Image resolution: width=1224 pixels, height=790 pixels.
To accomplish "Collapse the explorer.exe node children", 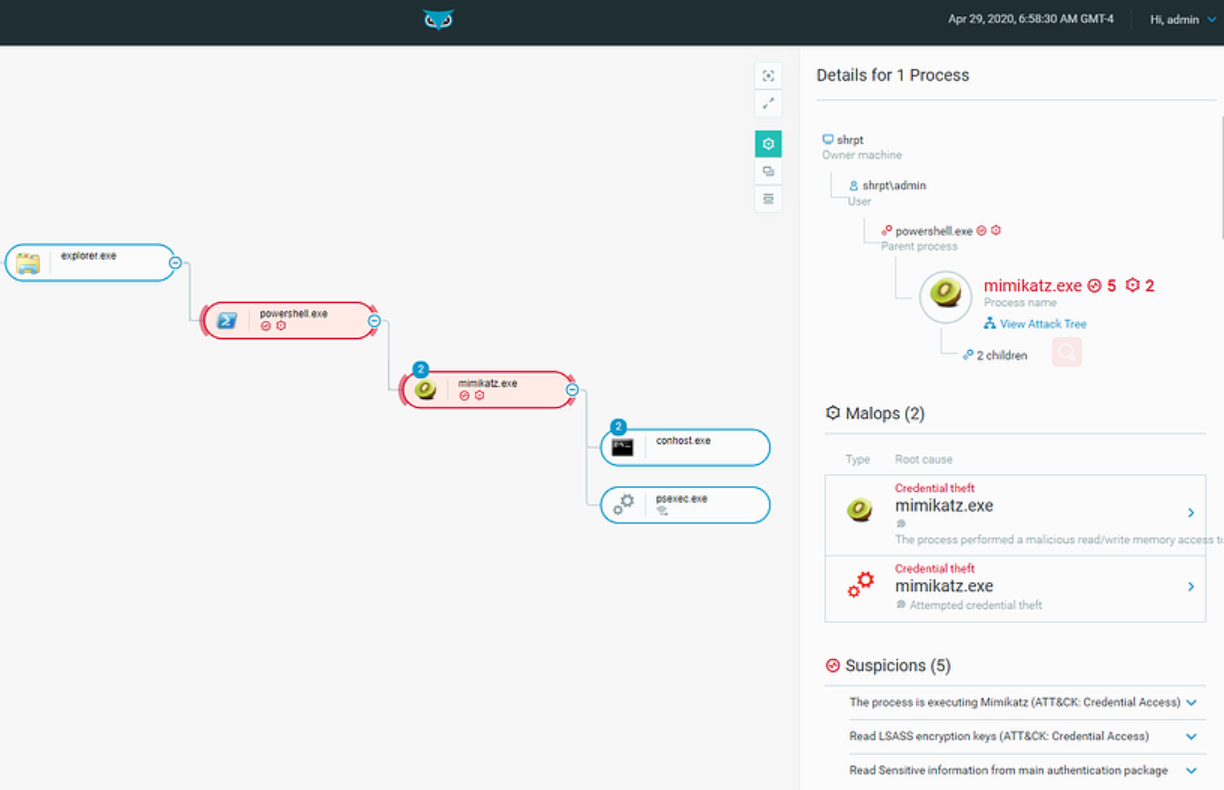I will tap(175, 263).
